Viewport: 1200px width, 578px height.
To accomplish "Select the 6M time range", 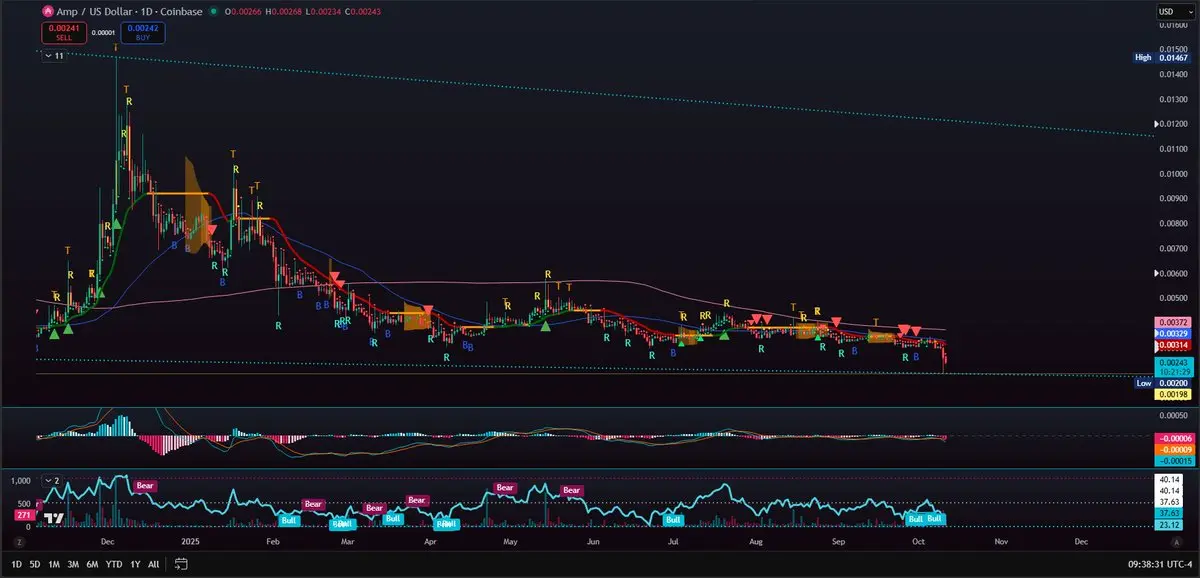I will pos(92,564).
